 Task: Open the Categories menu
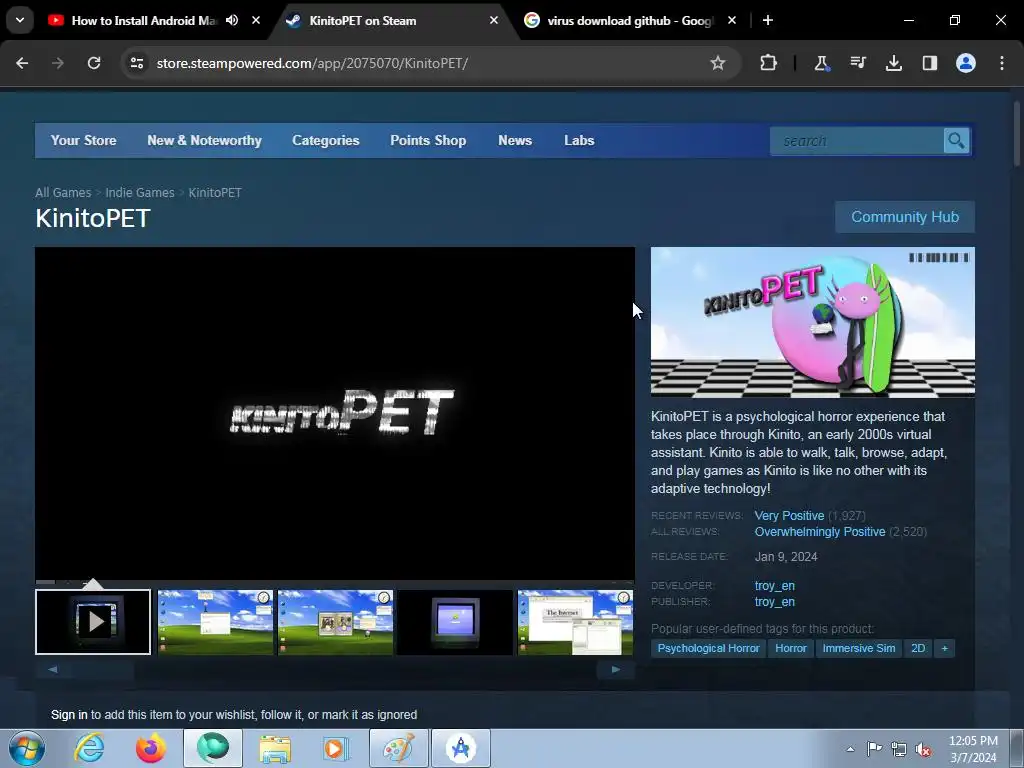click(x=326, y=140)
